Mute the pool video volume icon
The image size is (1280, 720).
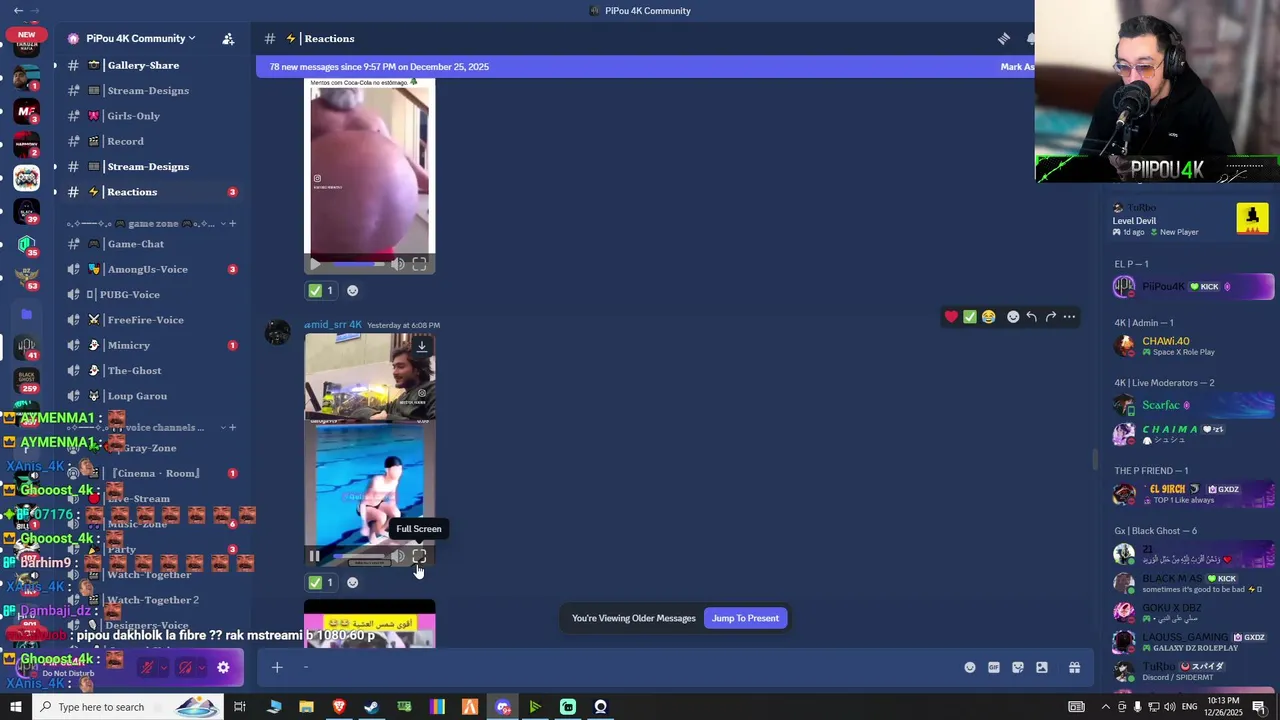click(x=398, y=557)
